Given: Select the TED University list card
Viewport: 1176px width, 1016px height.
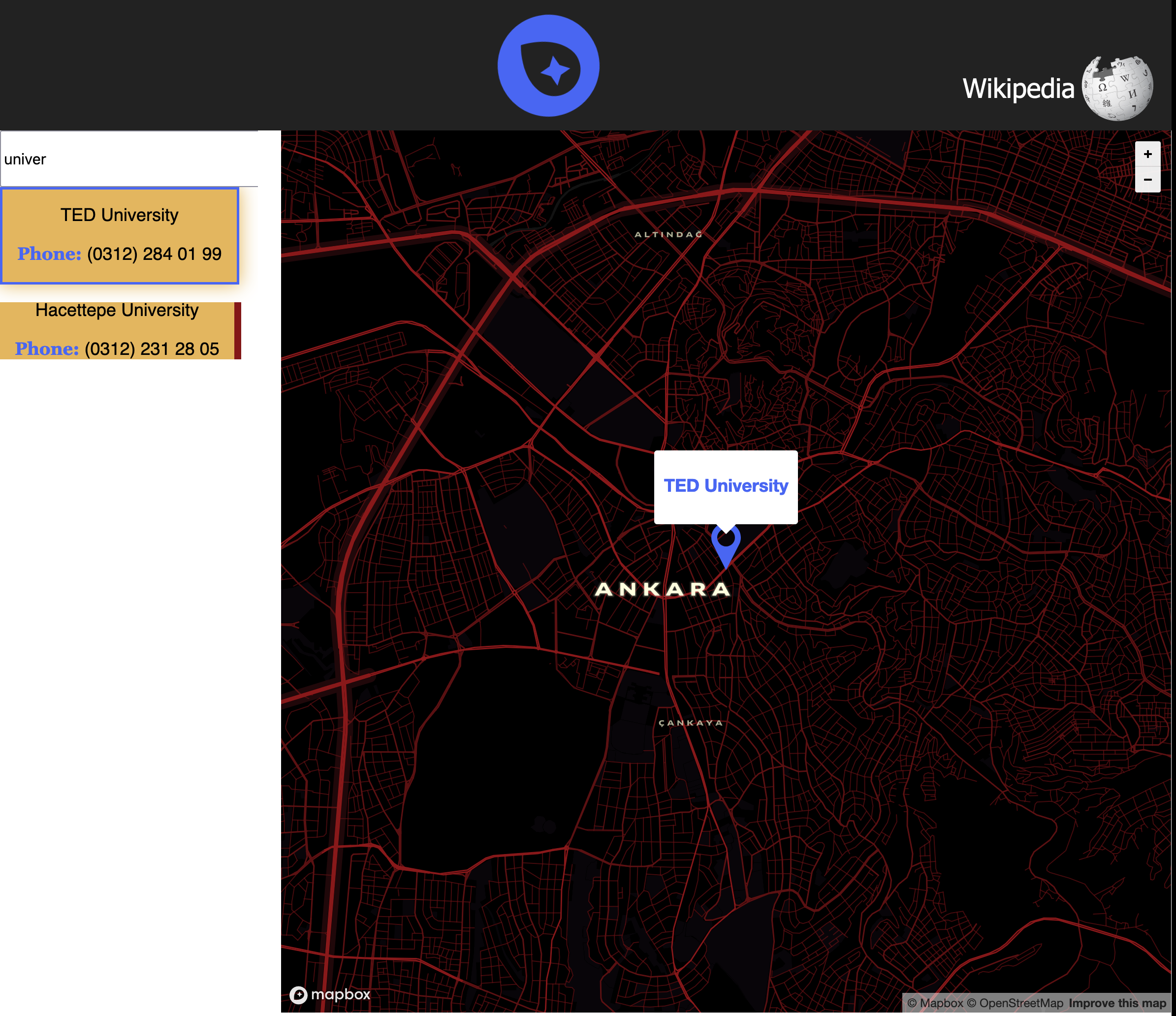Looking at the screenshot, I should [x=119, y=236].
